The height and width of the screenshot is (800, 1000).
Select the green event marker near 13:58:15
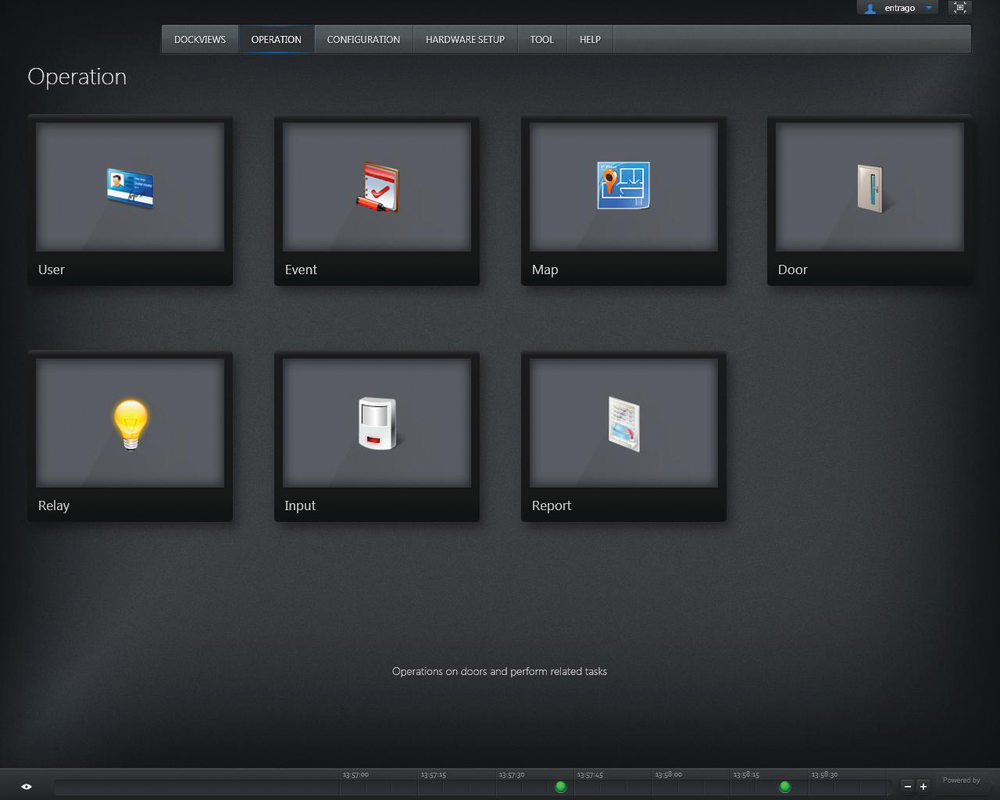(785, 787)
